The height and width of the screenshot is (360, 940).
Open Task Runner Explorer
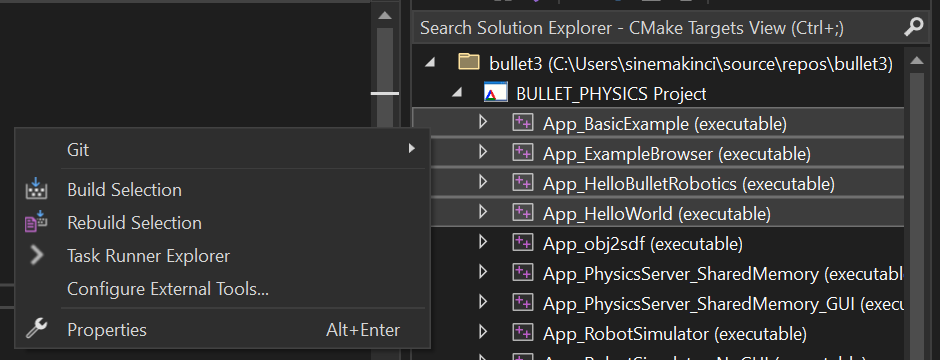pos(222,256)
